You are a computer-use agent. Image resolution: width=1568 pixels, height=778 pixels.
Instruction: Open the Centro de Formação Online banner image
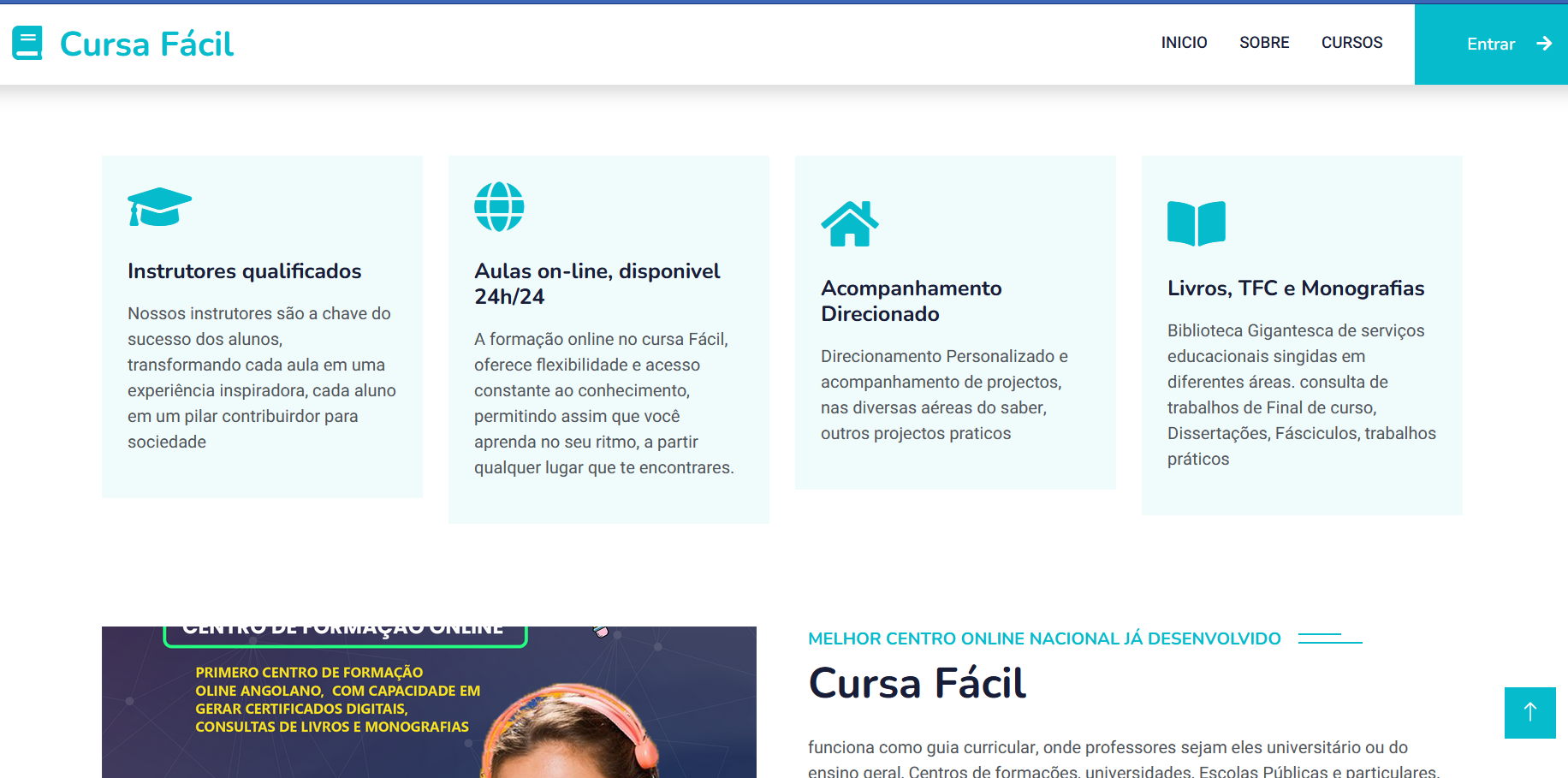point(428,702)
